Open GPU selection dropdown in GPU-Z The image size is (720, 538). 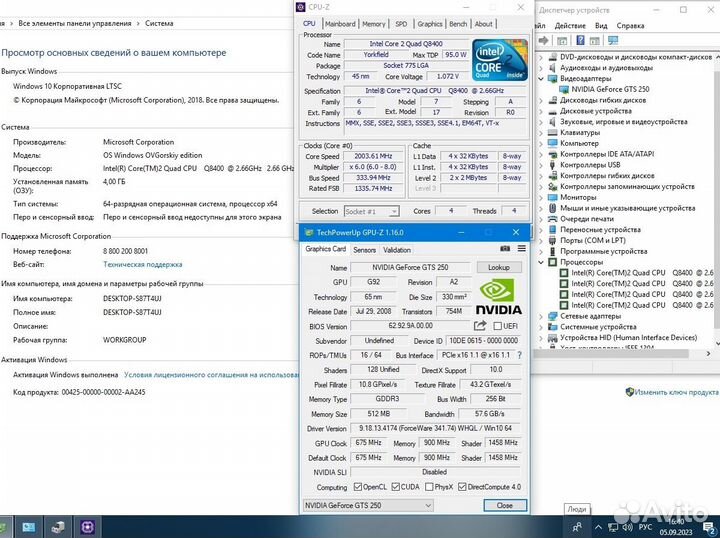coord(368,505)
